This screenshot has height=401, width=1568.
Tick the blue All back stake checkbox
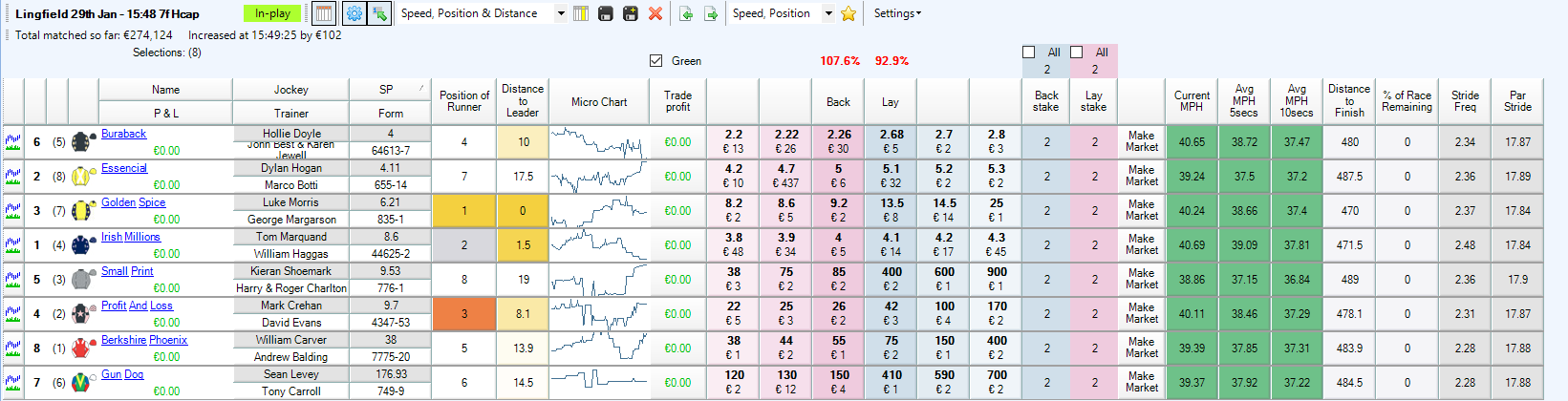(x=1029, y=53)
